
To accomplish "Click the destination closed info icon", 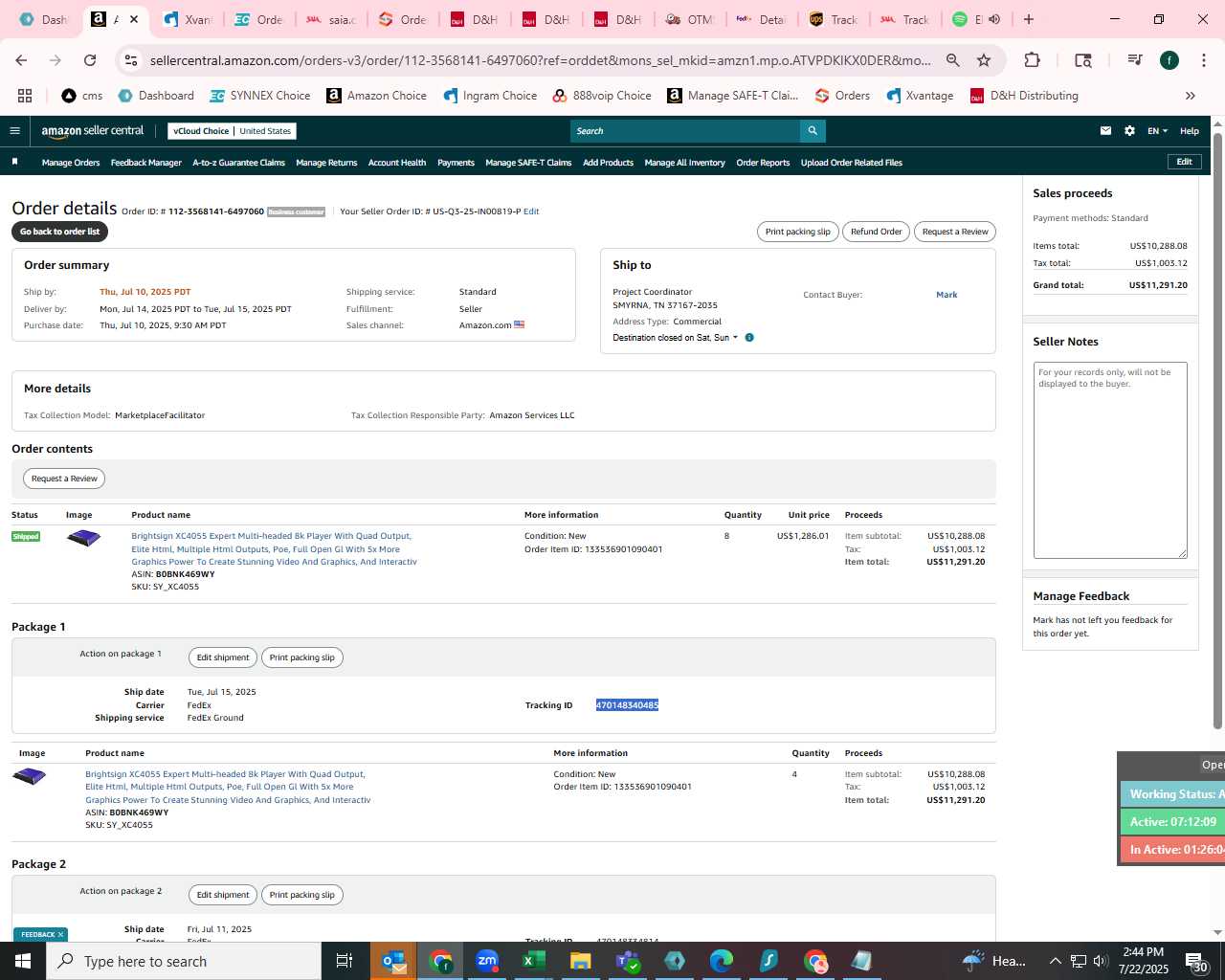I will coord(749,338).
